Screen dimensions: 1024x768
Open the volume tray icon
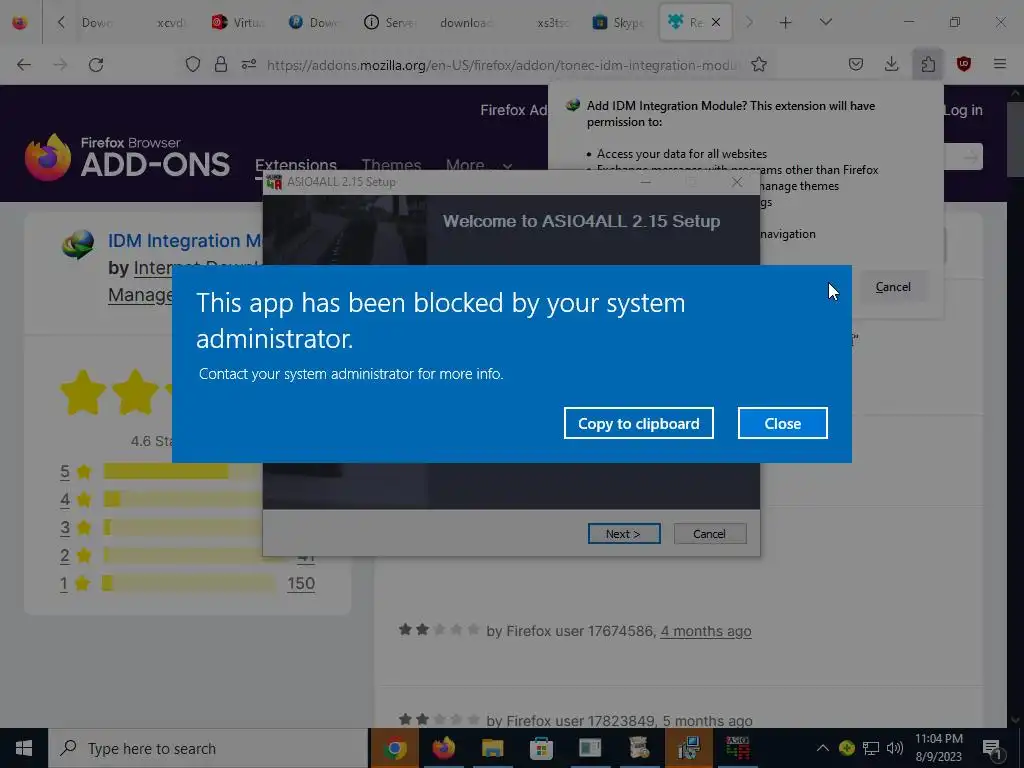(895, 748)
